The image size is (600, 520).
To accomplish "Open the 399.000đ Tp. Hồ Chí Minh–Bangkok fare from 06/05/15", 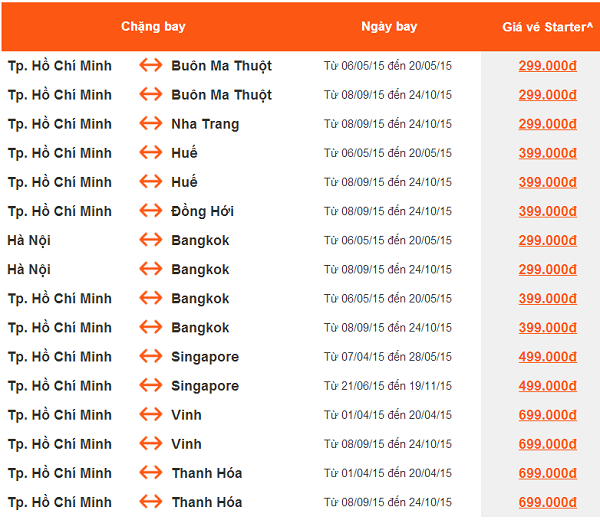I will [548, 298].
